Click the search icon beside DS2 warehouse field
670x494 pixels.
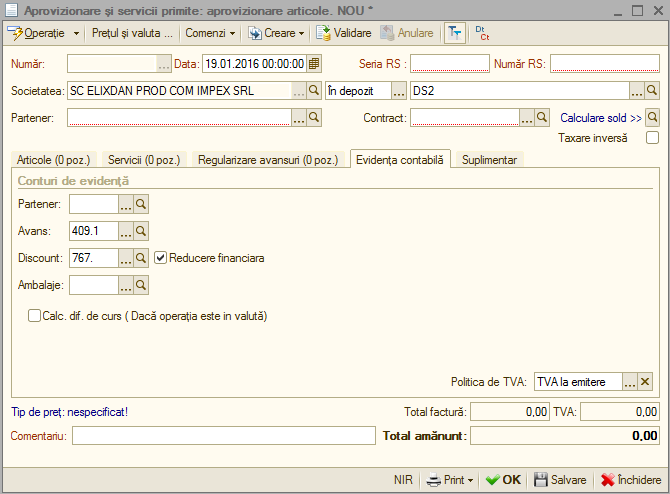click(652, 91)
